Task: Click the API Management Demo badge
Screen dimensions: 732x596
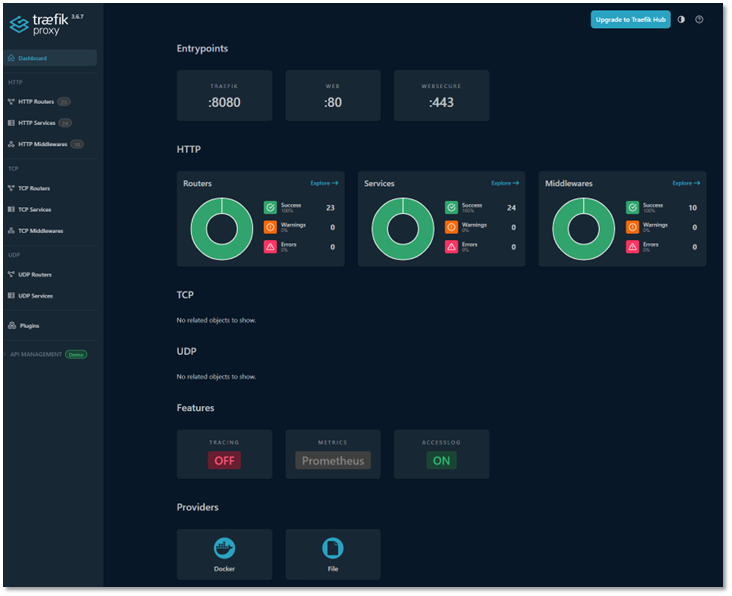Action: click(x=76, y=355)
